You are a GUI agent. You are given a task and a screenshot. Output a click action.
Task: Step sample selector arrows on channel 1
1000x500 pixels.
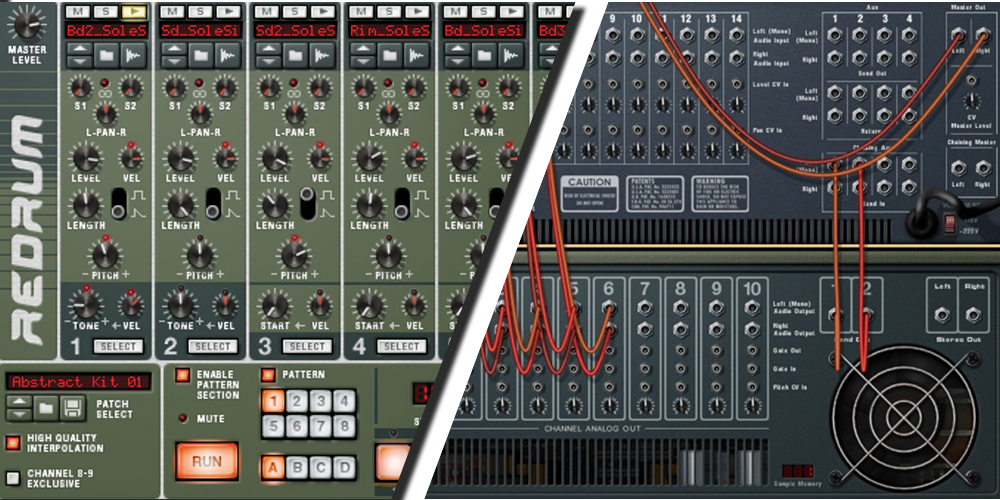[x=79, y=56]
